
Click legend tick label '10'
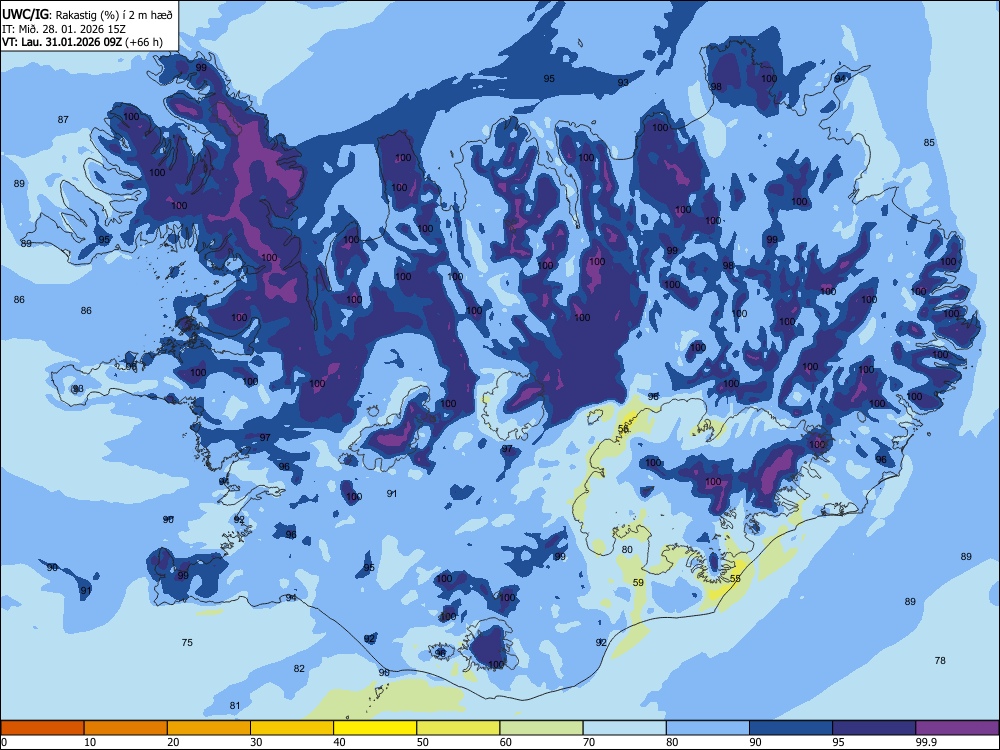coord(90,742)
